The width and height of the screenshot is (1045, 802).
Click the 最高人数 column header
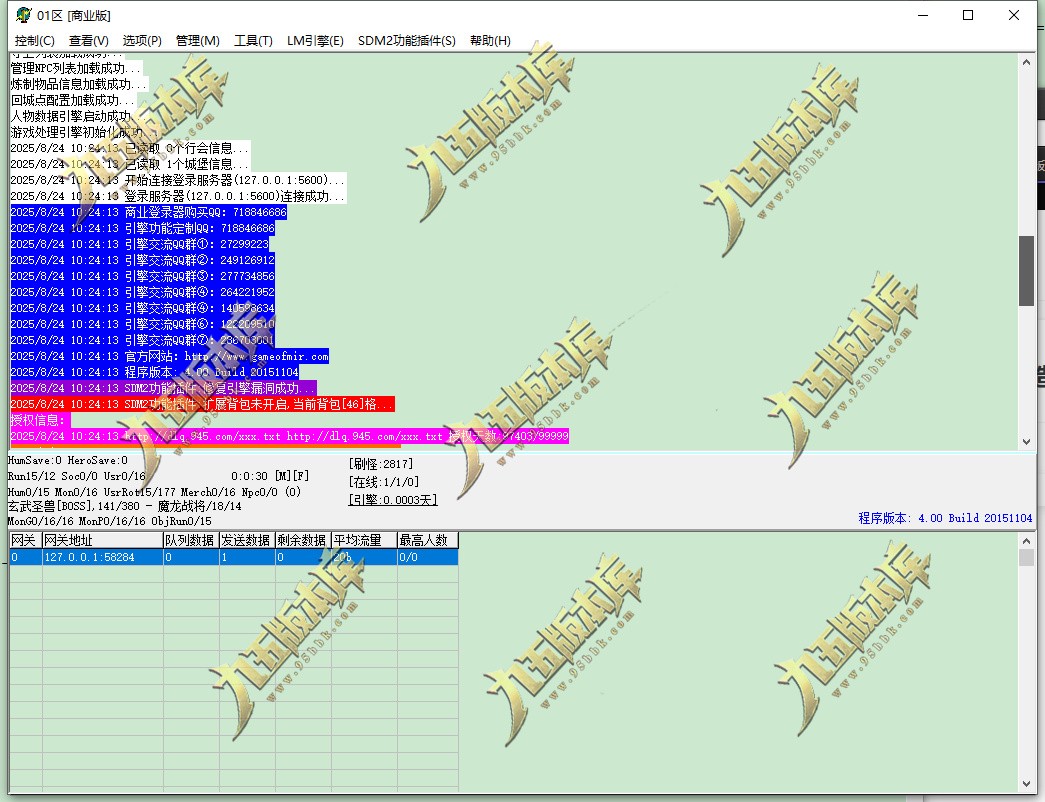(427, 540)
